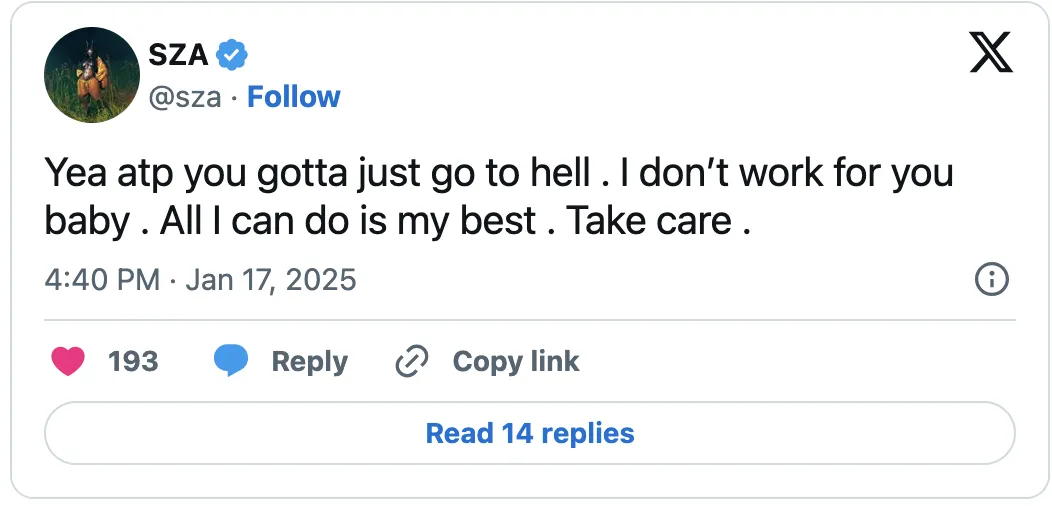Click the pink heart like icon
The image size is (1052, 506).
[x=68, y=361]
